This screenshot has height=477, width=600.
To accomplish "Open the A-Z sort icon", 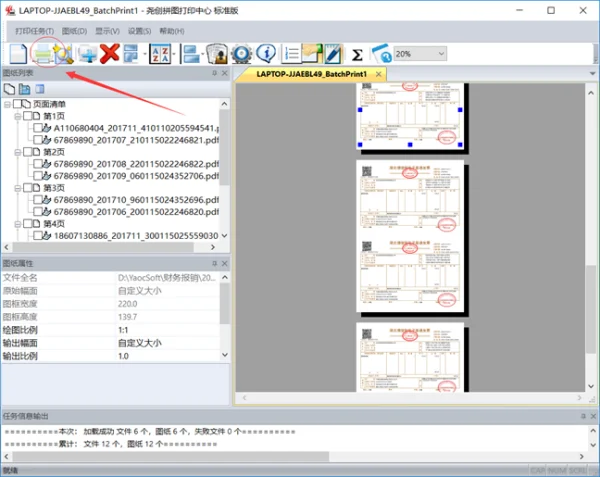I will tap(160, 54).
